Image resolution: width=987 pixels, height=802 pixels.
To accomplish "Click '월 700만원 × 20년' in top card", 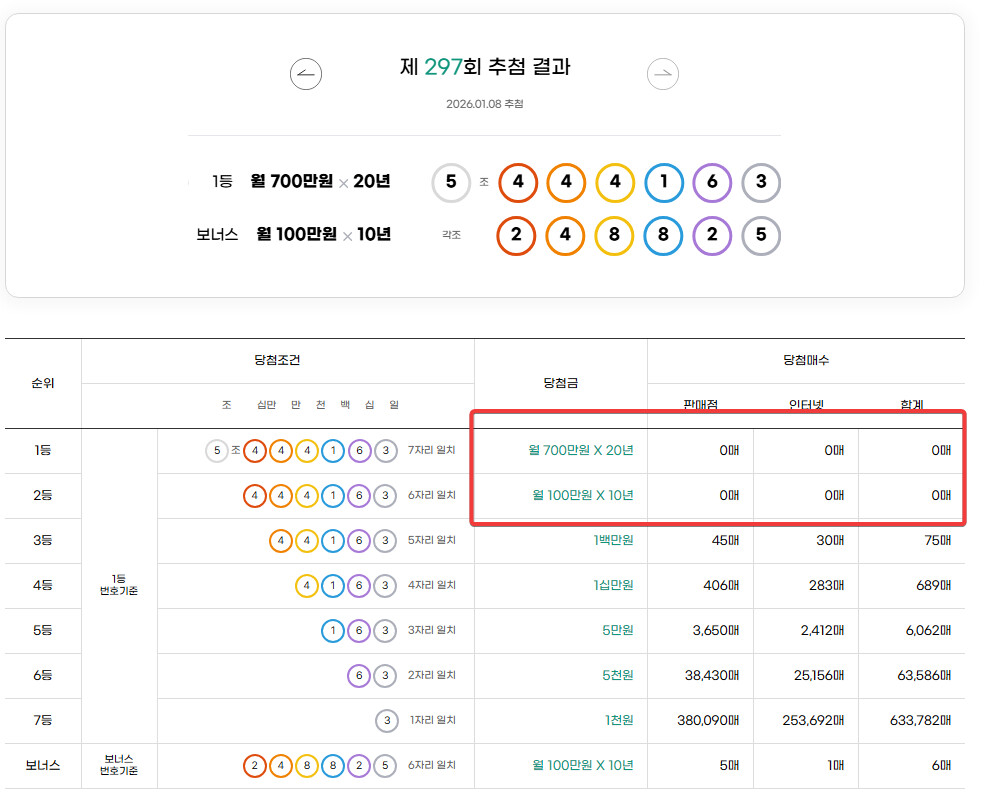I will [320, 181].
